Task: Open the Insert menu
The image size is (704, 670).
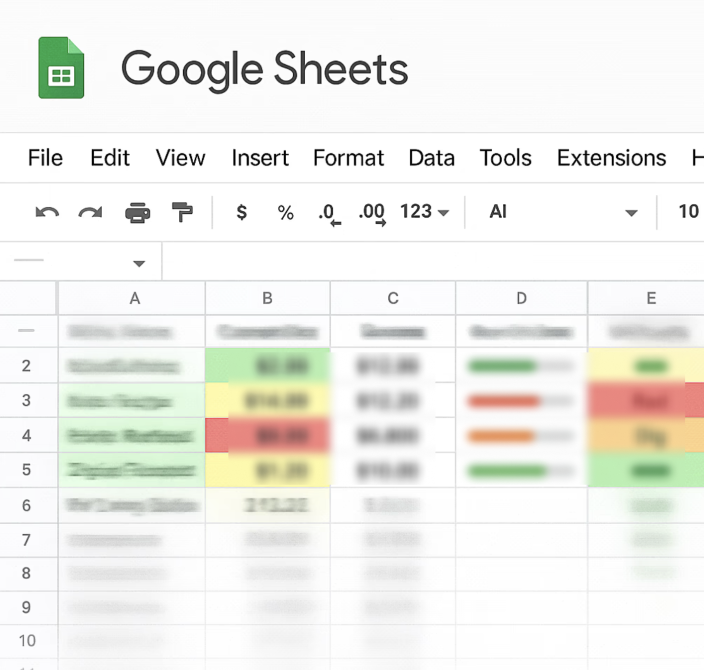Action: tap(260, 158)
